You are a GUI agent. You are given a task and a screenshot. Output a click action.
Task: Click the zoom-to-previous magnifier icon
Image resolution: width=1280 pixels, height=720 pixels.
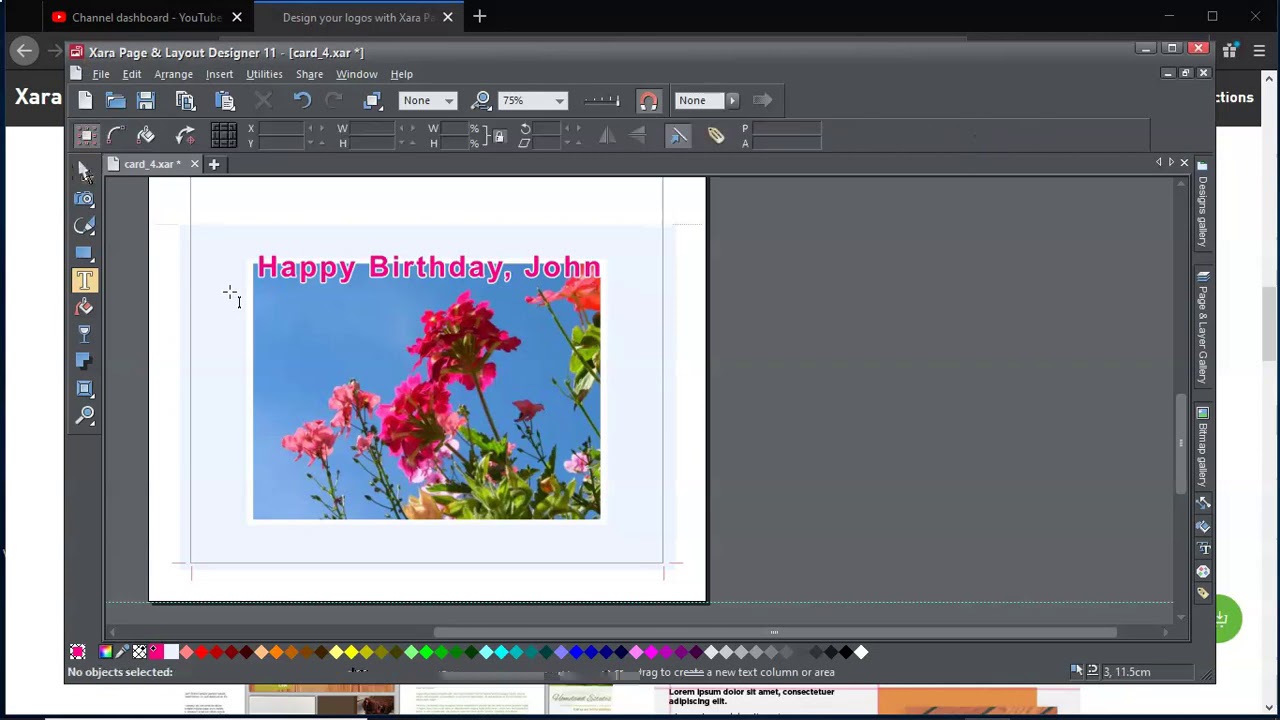pyautogui.click(x=481, y=100)
